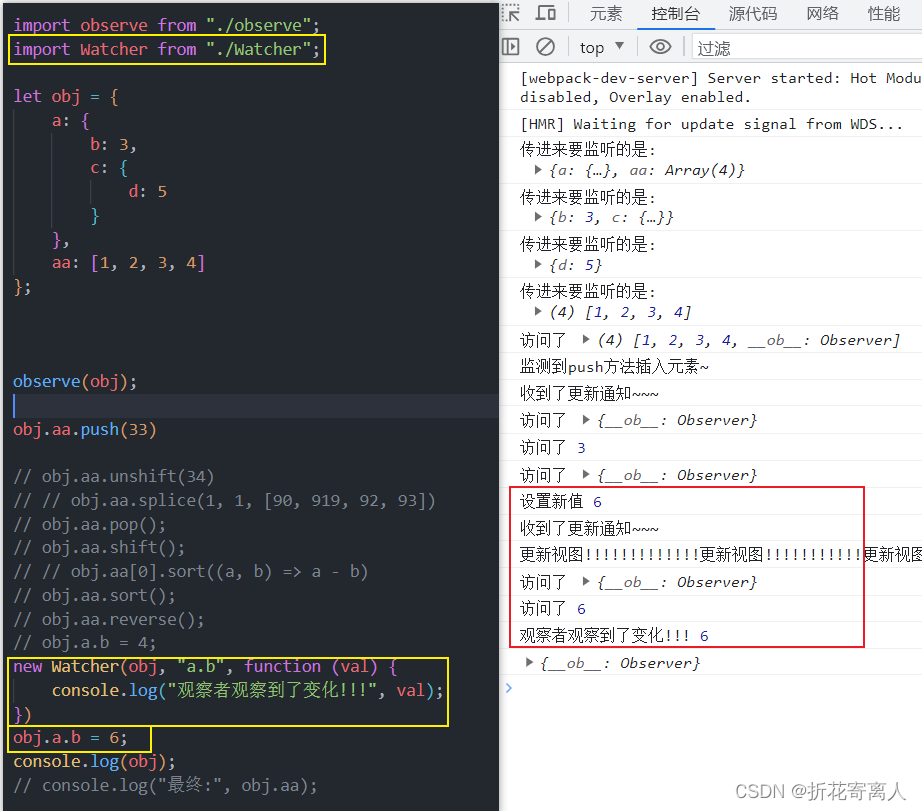Screen dimensions: 922x811
Task: Expand the {d: 5} object entry
Action: 538,266
